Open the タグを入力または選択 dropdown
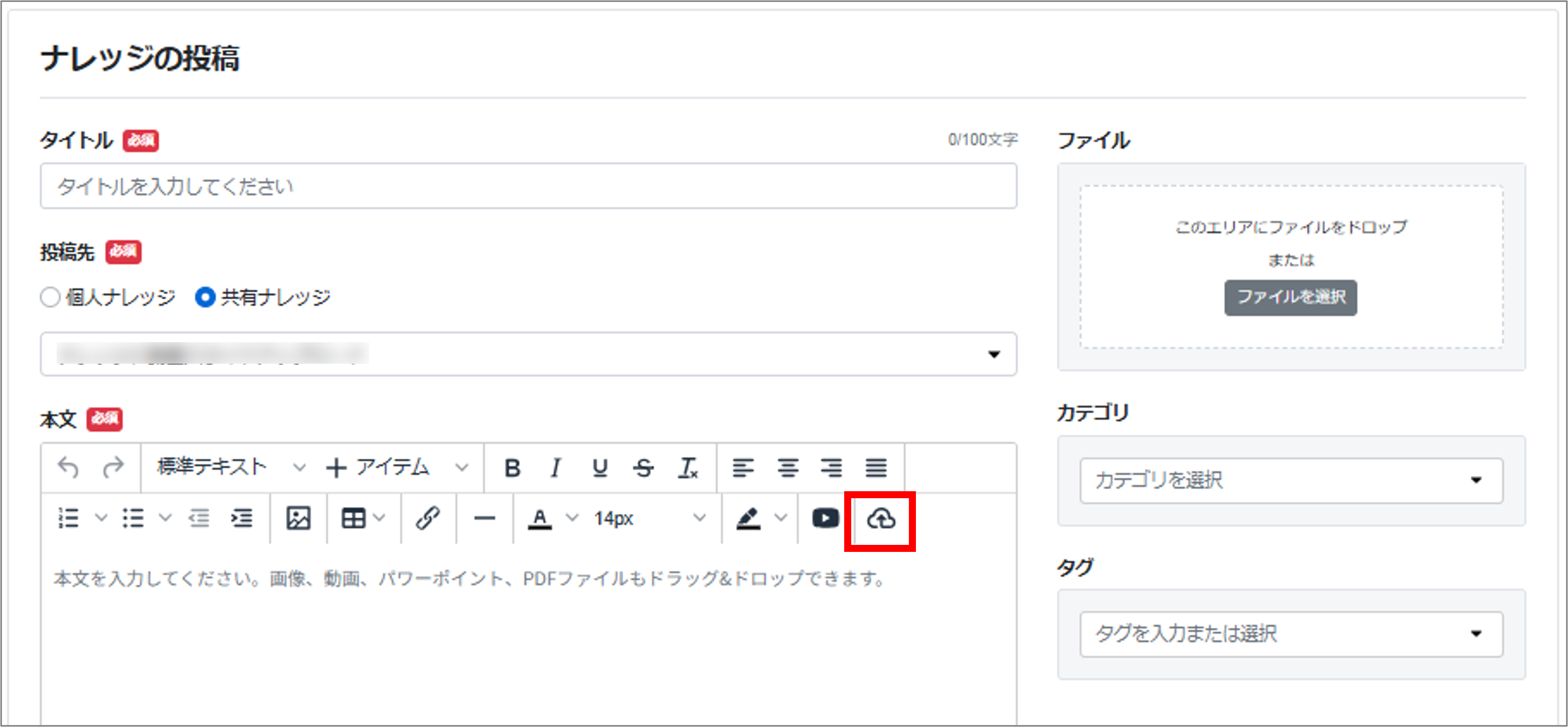This screenshot has width=1568, height=727. [1291, 634]
